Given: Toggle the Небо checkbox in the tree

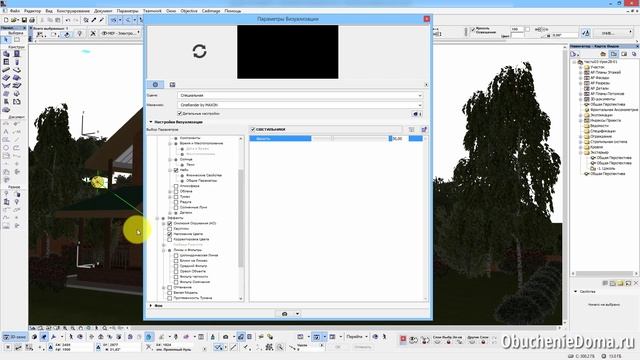Looking at the screenshot, I should coord(176,170).
